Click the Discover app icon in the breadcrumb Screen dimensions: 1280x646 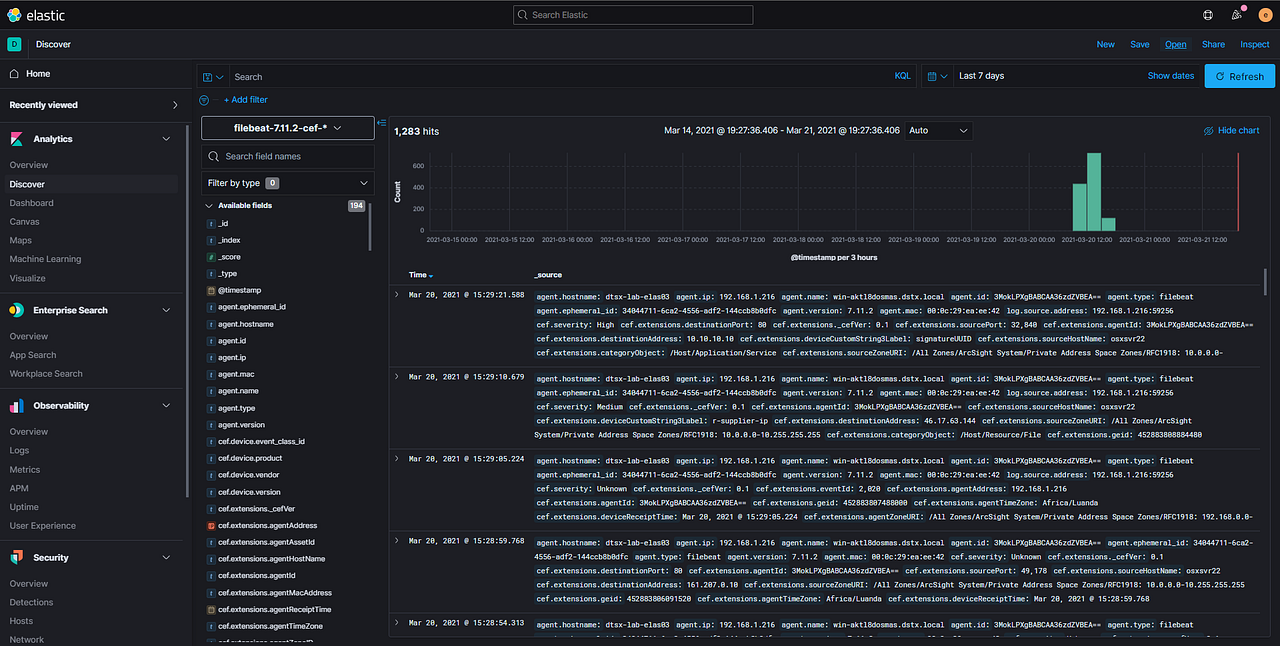(14, 44)
